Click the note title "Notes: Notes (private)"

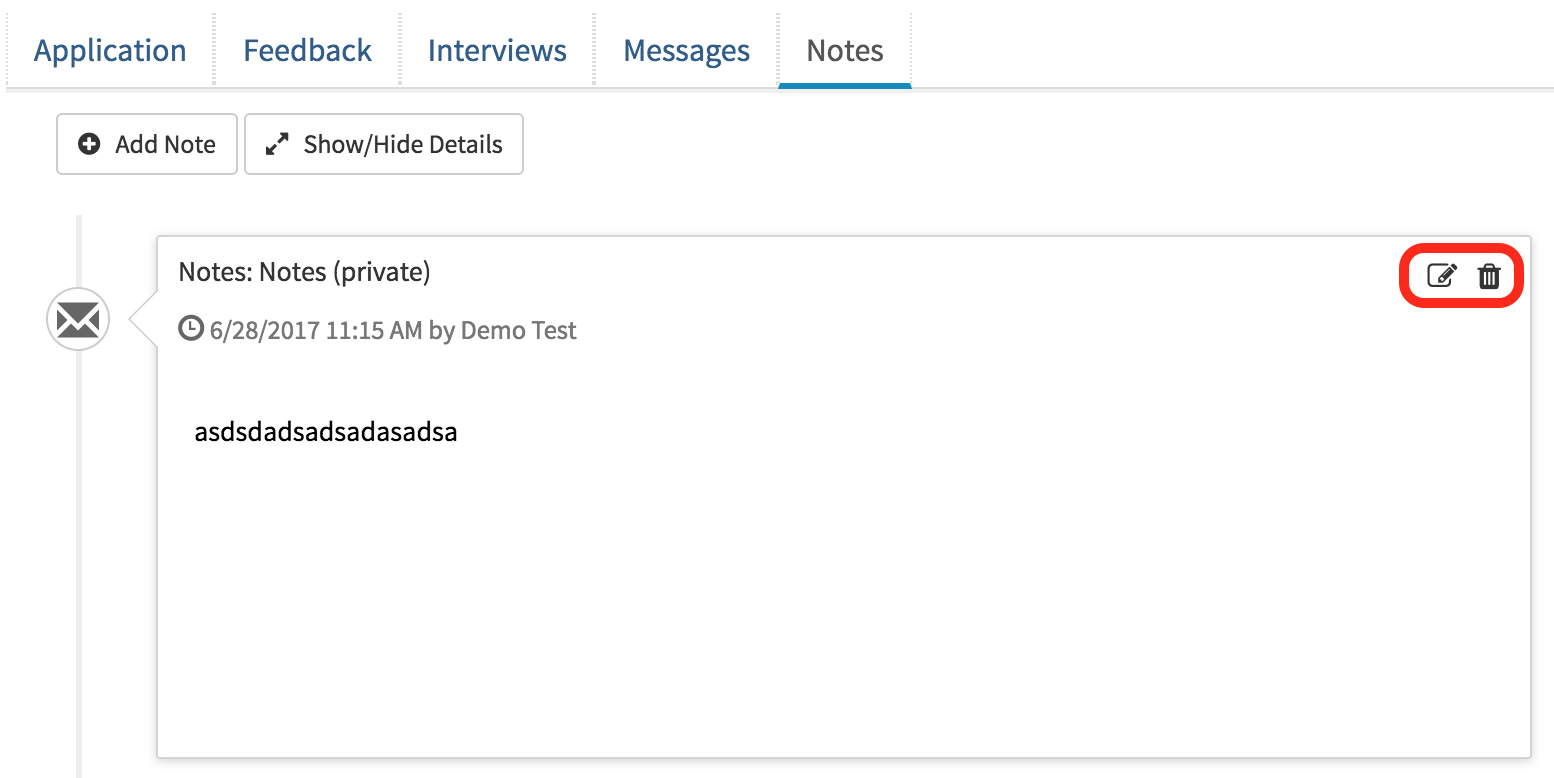pyautogui.click(x=304, y=271)
